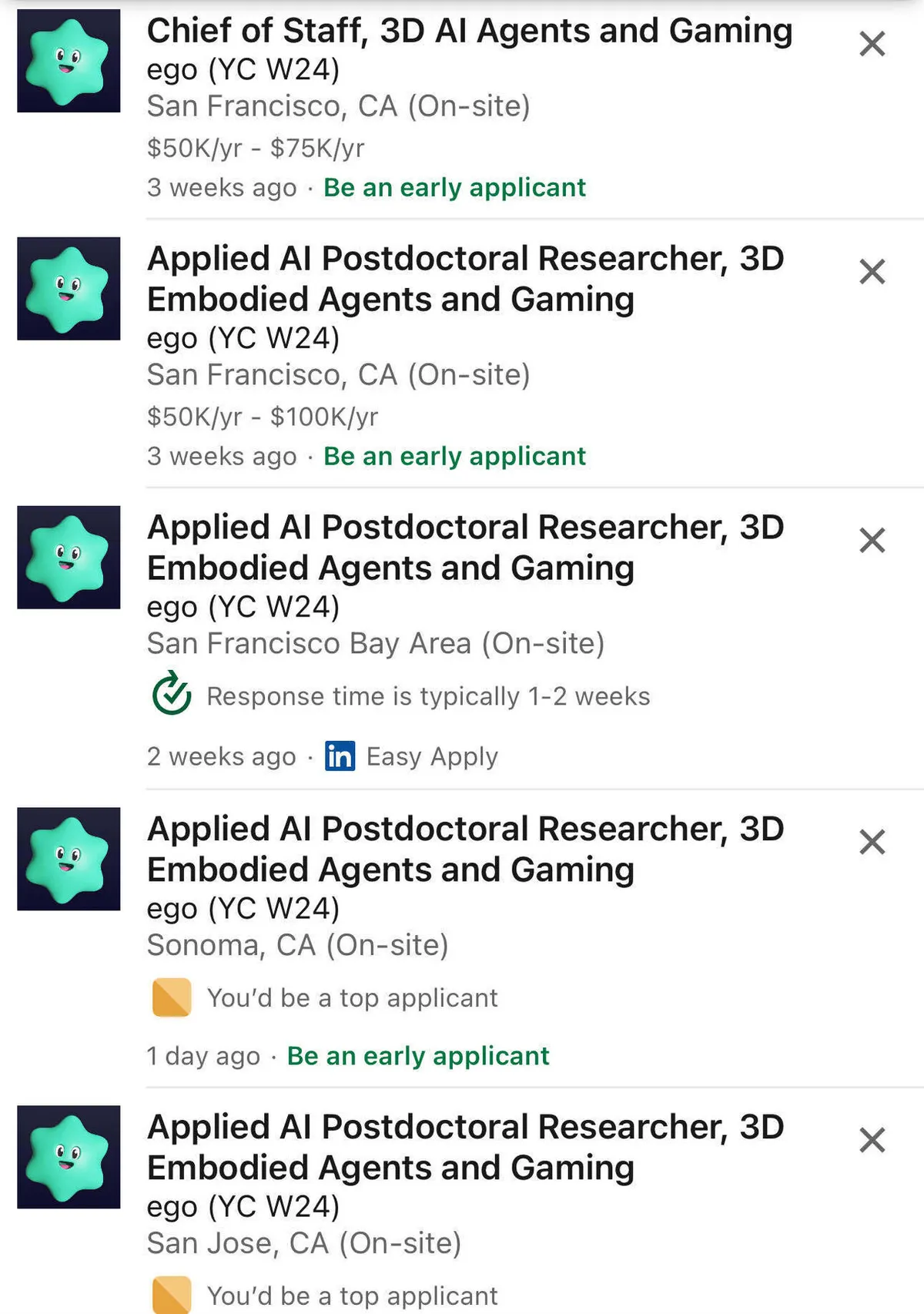The width and height of the screenshot is (924, 1314).
Task: Click 'You'd be a top applicant' on Sonoma job
Action: 352,997
